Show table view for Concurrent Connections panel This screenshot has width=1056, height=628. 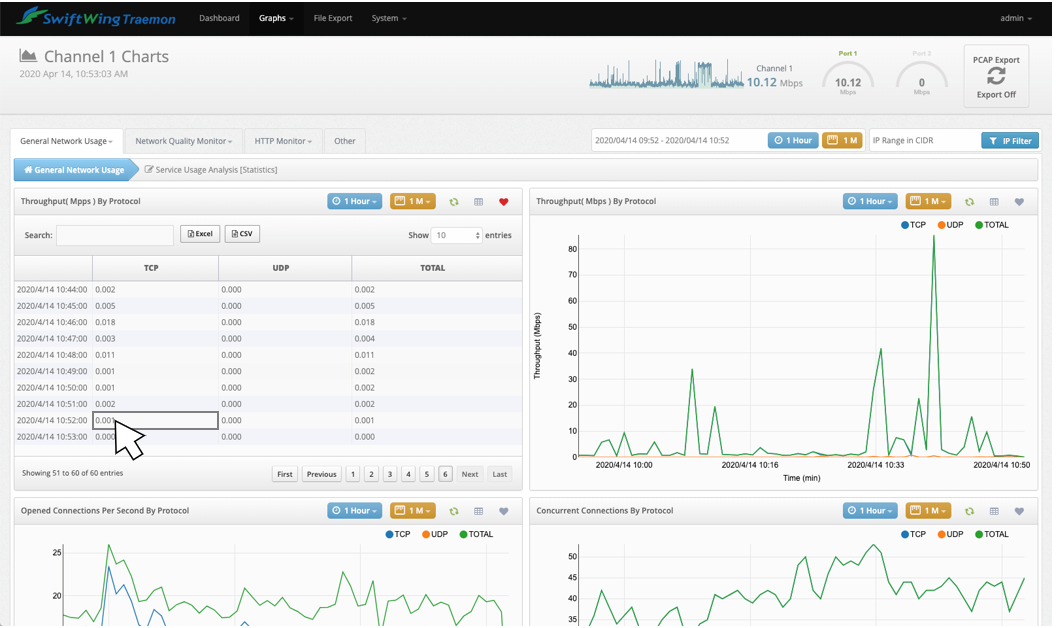(993, 511)
